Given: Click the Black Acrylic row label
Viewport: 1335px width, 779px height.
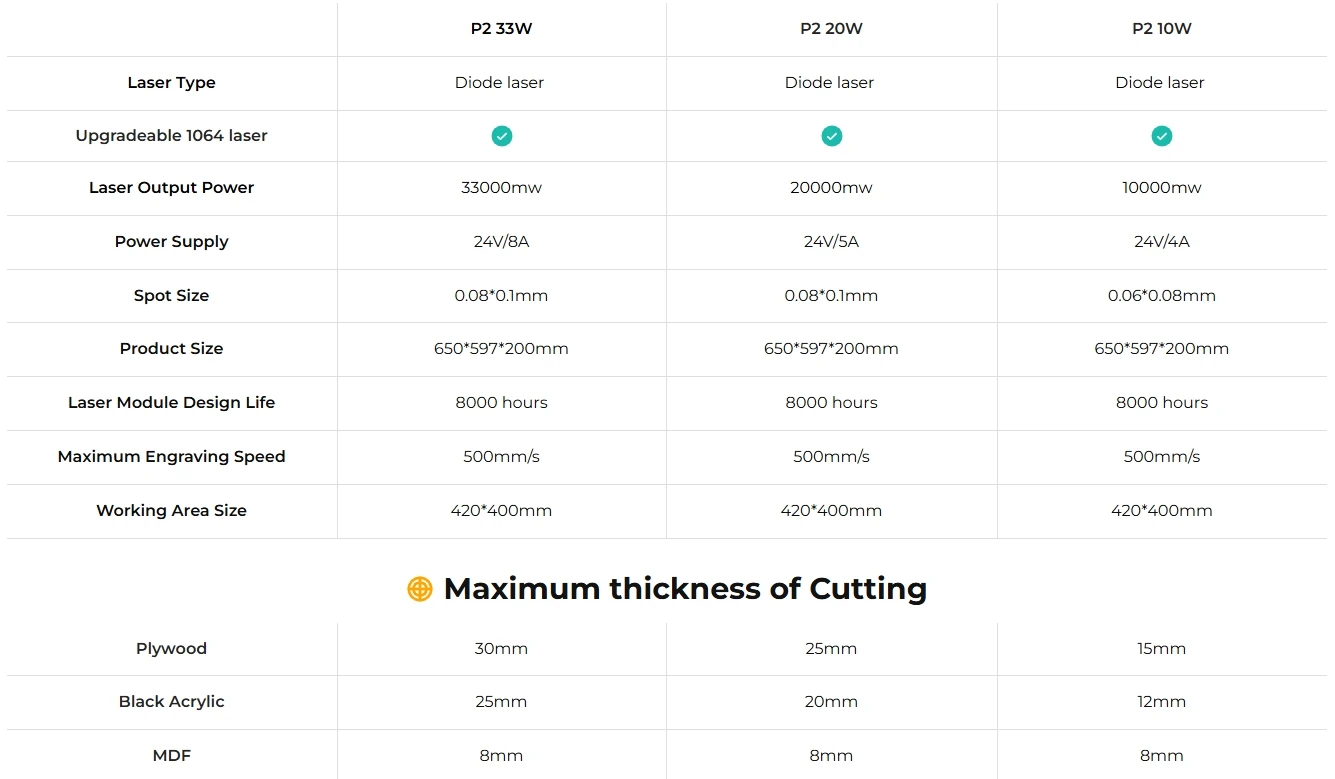Looking at the screenshot, I should point(171,702).
